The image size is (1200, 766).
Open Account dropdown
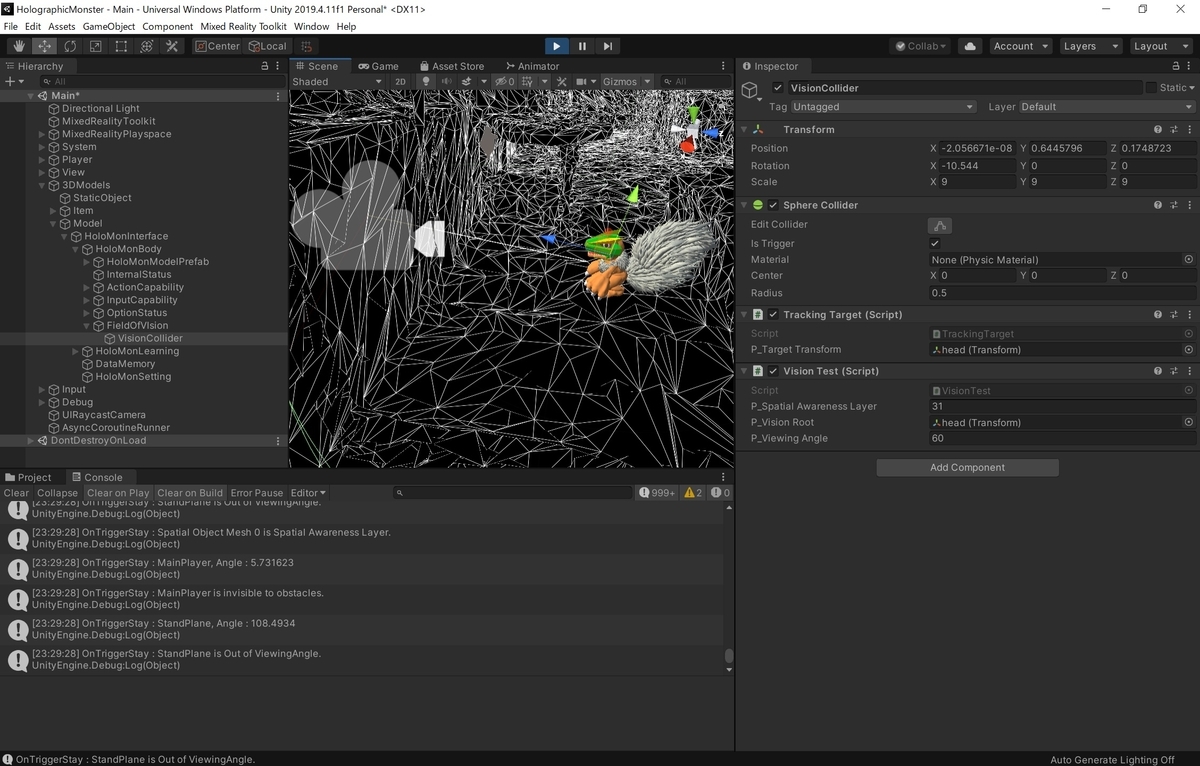(1020, 46)
